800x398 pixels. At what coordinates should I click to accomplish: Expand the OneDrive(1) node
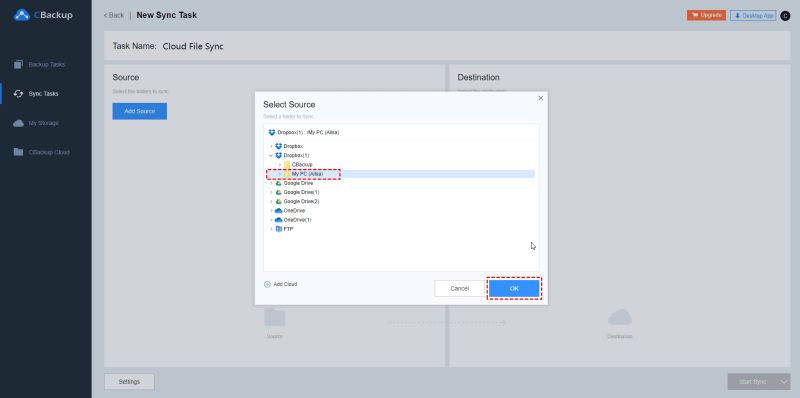(x=271, y=220)
